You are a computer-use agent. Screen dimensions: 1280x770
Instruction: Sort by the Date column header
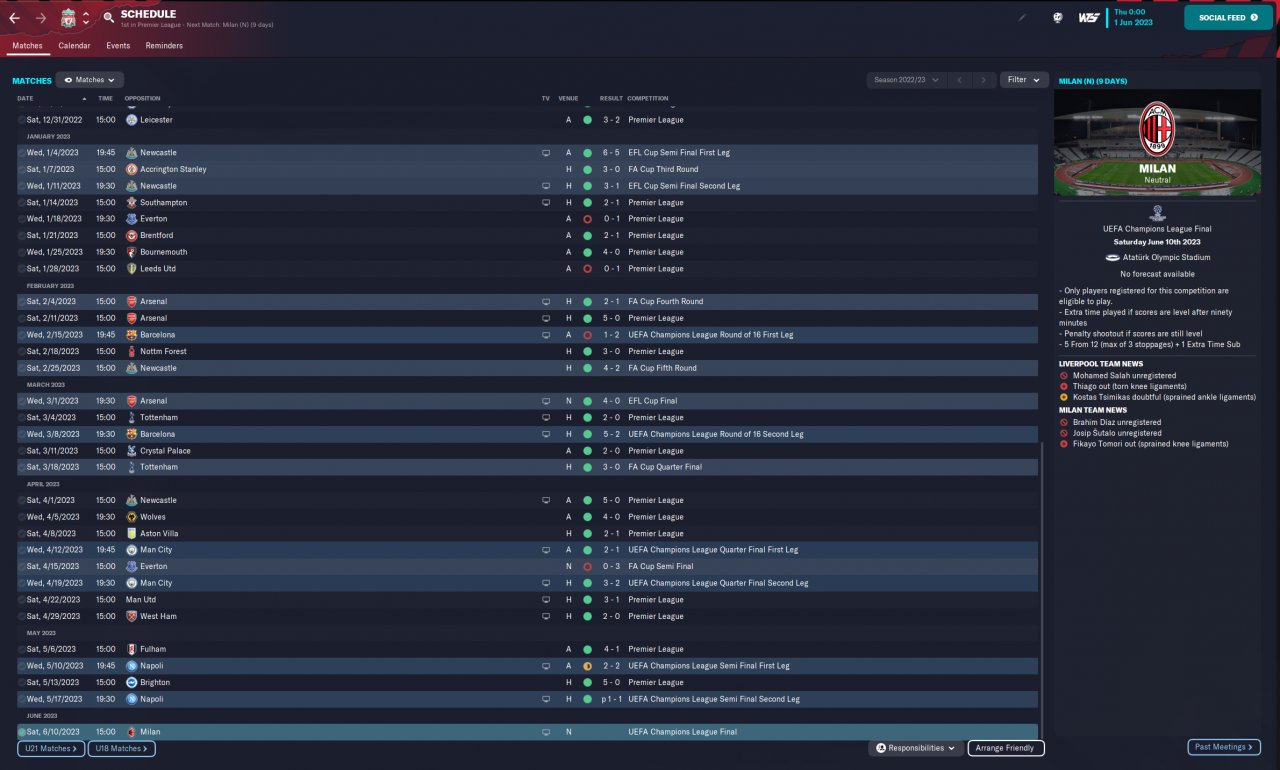pos(25,99)
